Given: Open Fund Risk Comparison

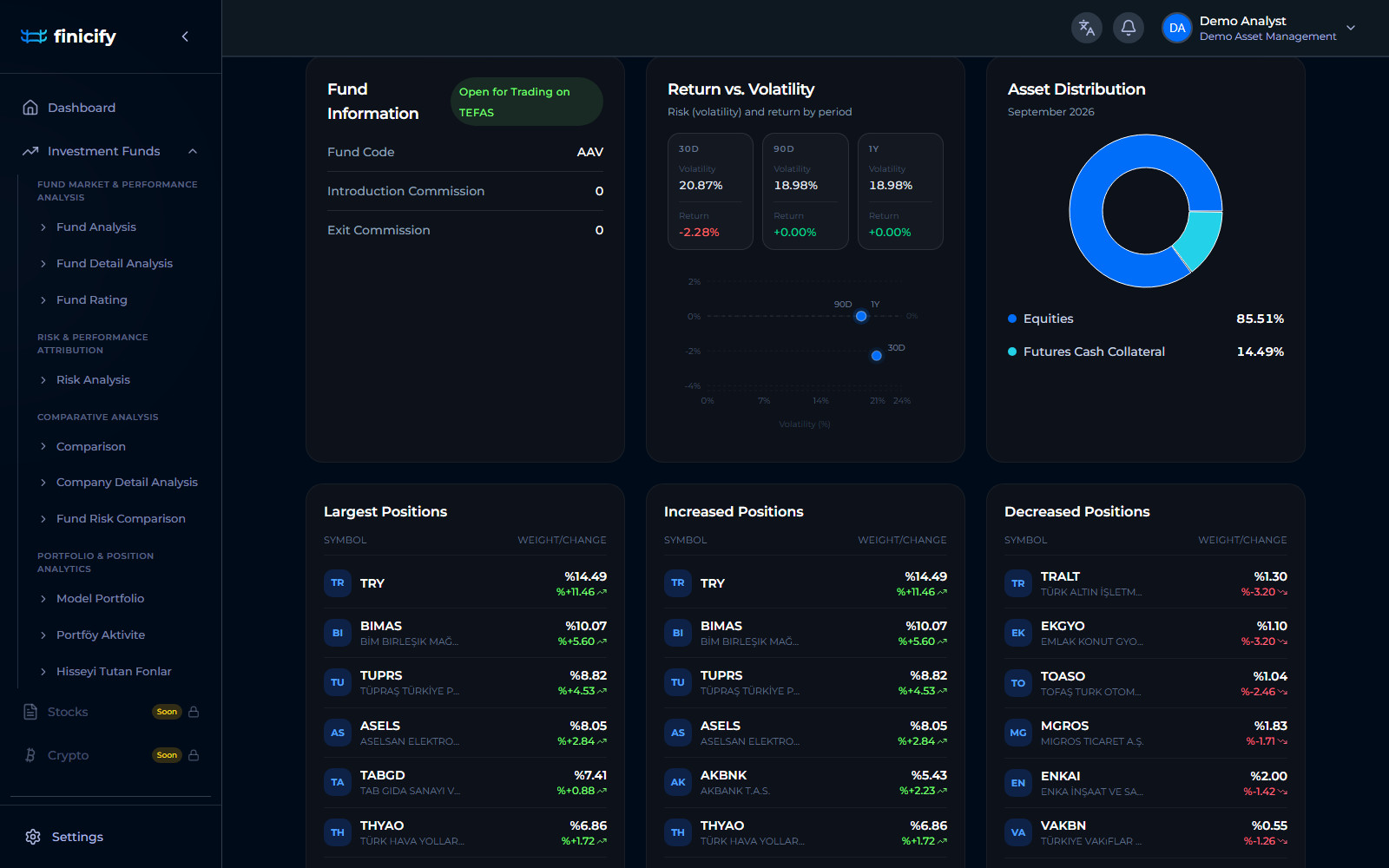Looking at the screenshot, I should 121,518.
